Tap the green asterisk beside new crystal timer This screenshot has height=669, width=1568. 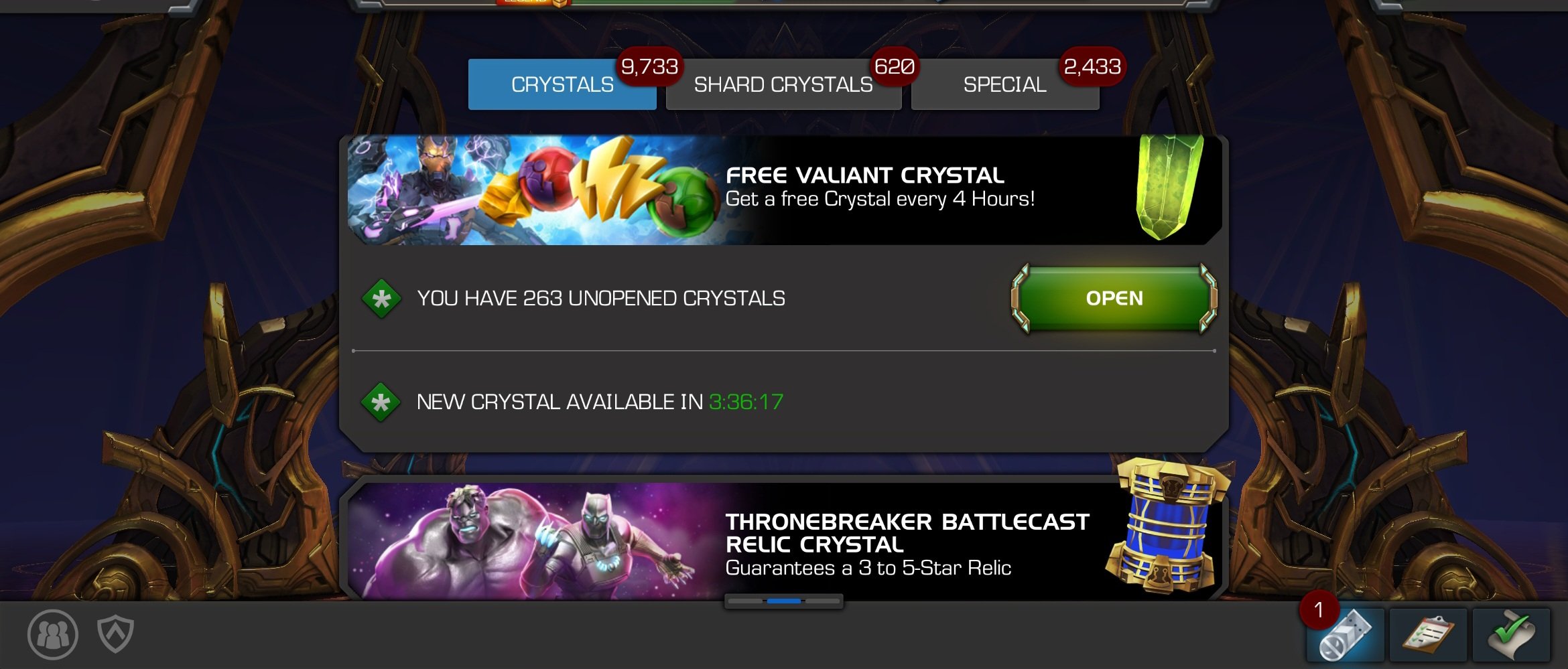381,402
